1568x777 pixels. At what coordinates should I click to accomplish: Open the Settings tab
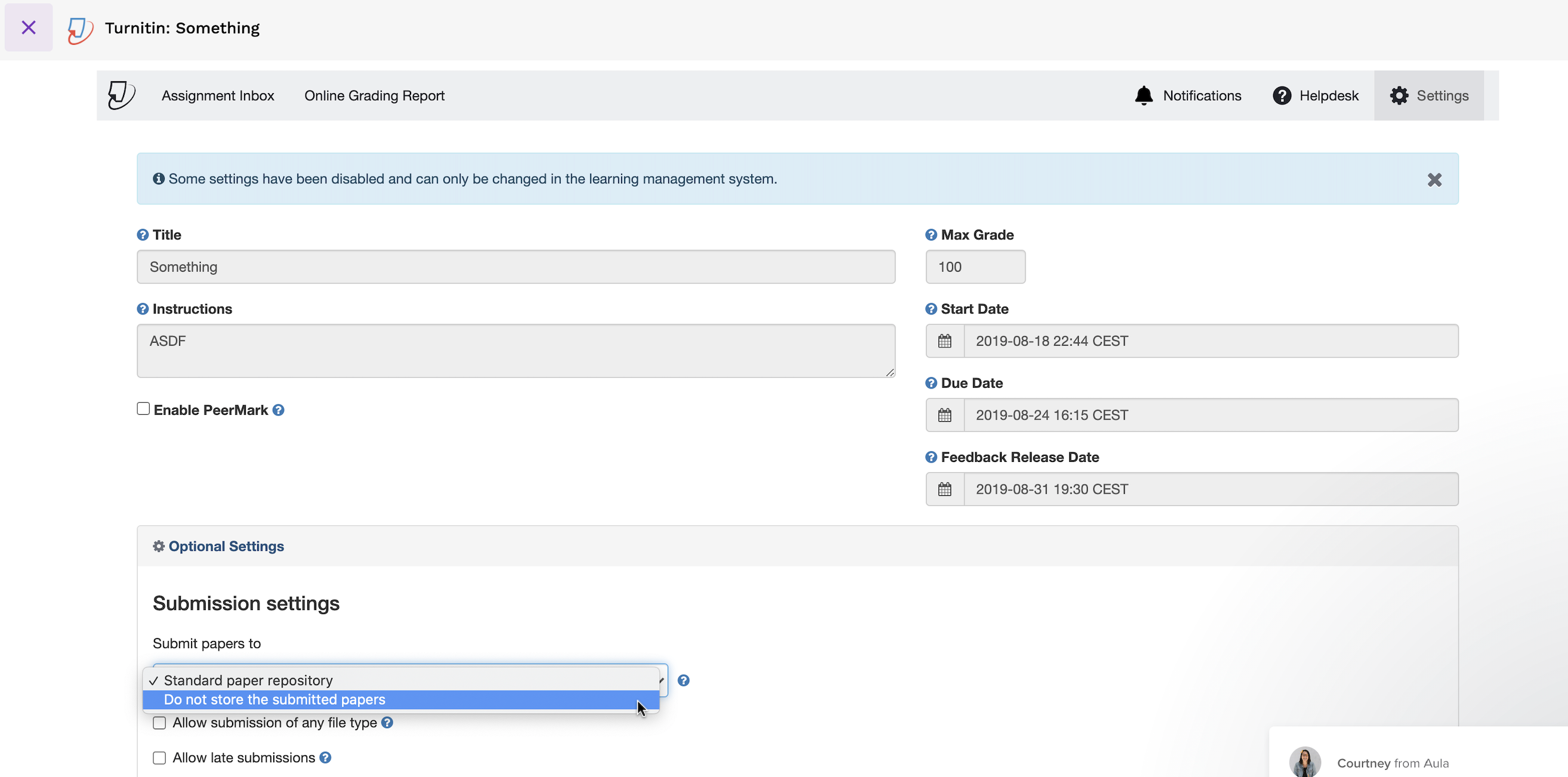(x=1428, y=95)
